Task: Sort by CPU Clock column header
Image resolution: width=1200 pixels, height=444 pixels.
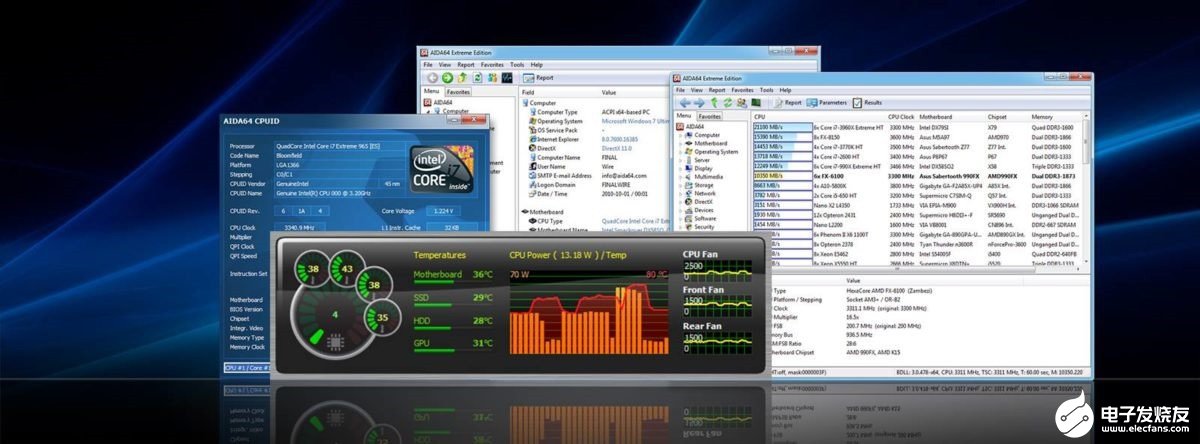Action: pyautogui.click(x=902, y=116)
